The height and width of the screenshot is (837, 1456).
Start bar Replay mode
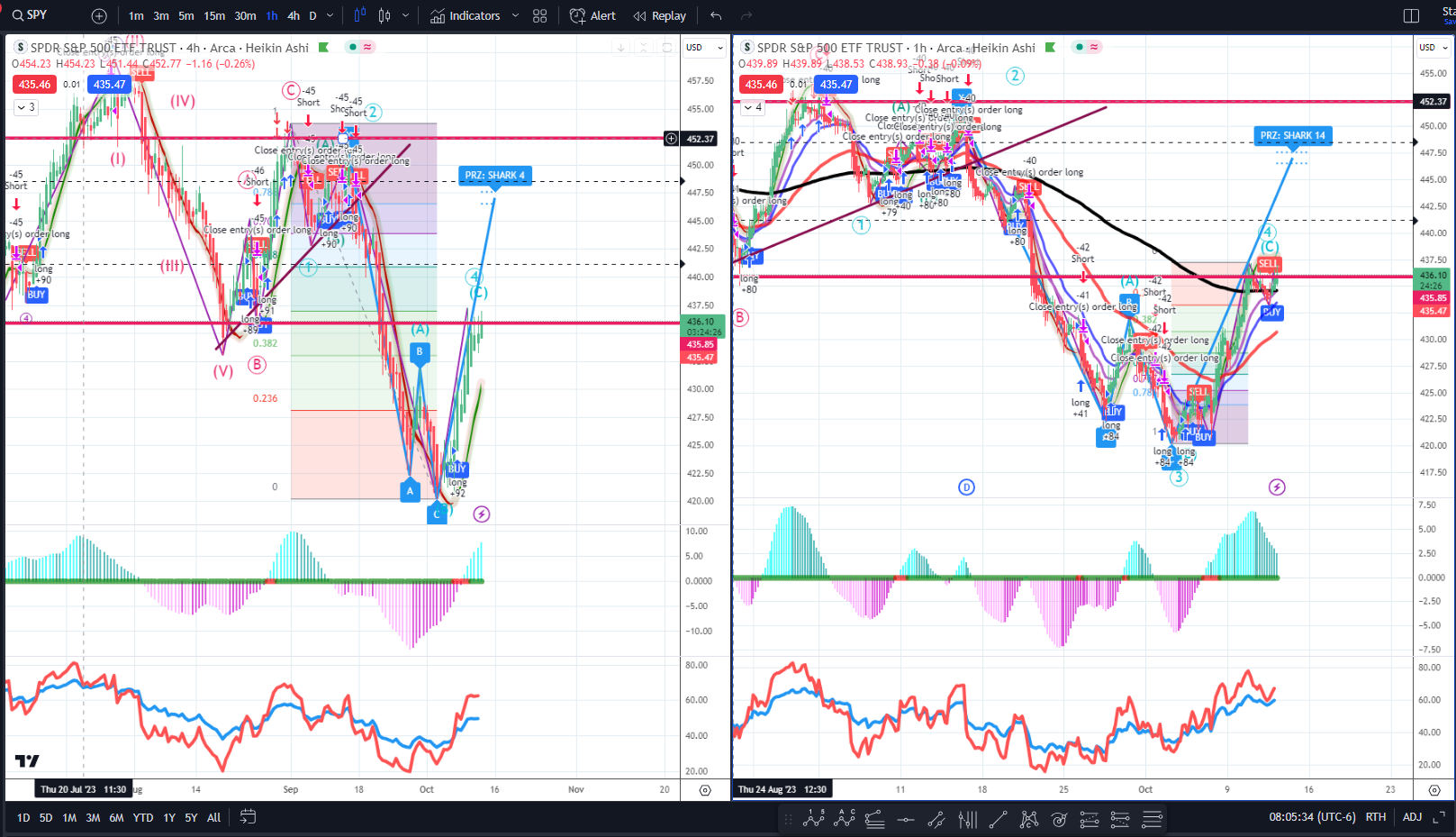click(660, 16)
